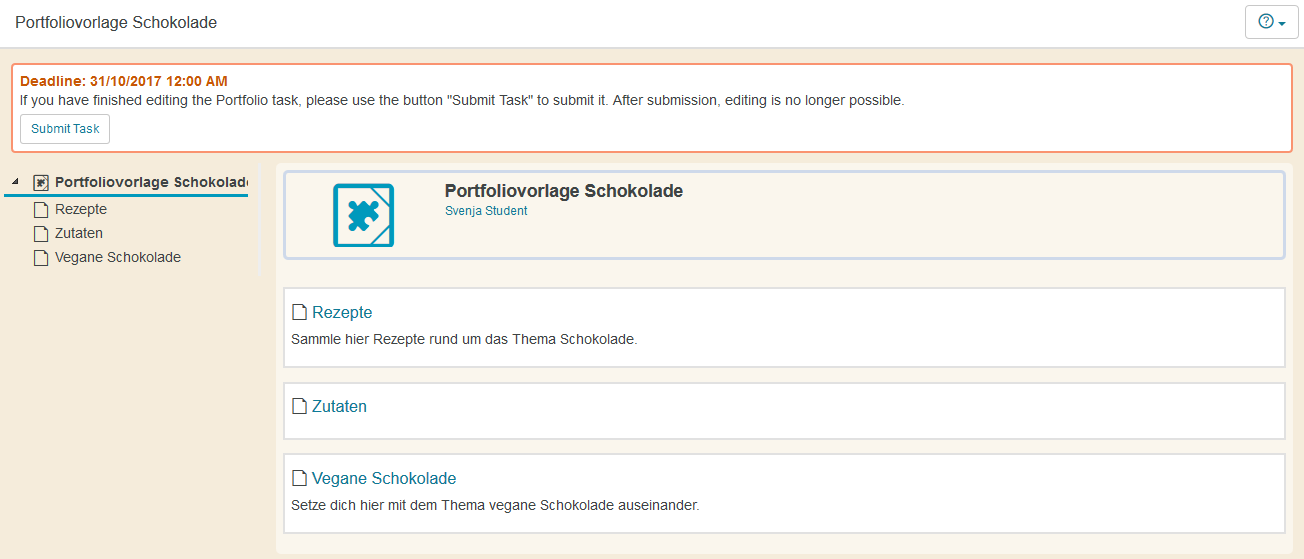This screenshot has width=1304, height=559.
Task: Click the page icon beside the Rezepte heading
Action: click(x=299, y=313)
